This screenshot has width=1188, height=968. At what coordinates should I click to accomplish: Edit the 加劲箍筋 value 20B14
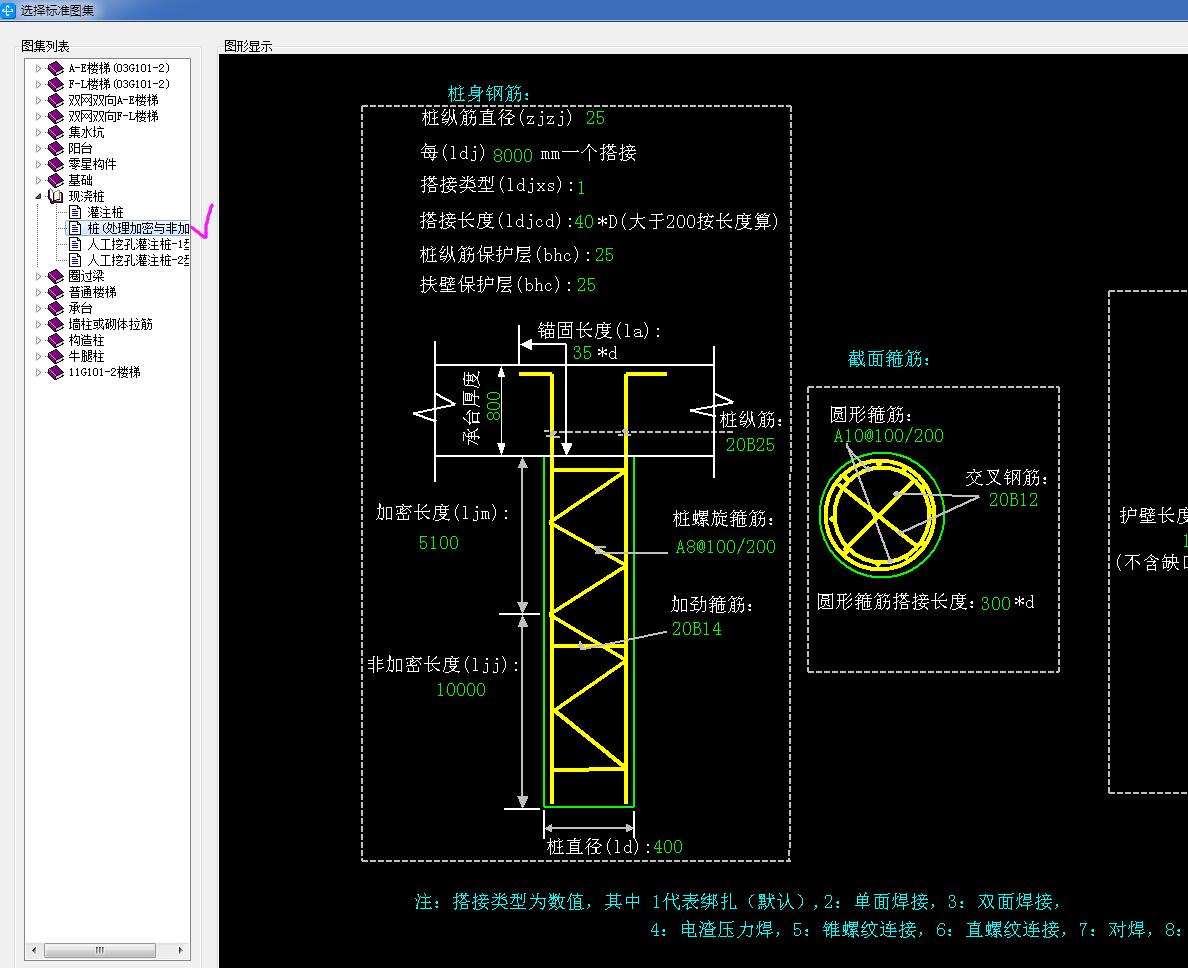click(x=696, y=629)
